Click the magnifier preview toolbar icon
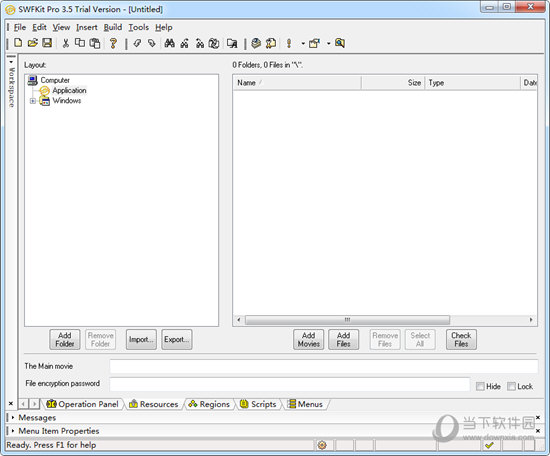Viewport: 550px width, 456px height. click(x=340, y=43)
